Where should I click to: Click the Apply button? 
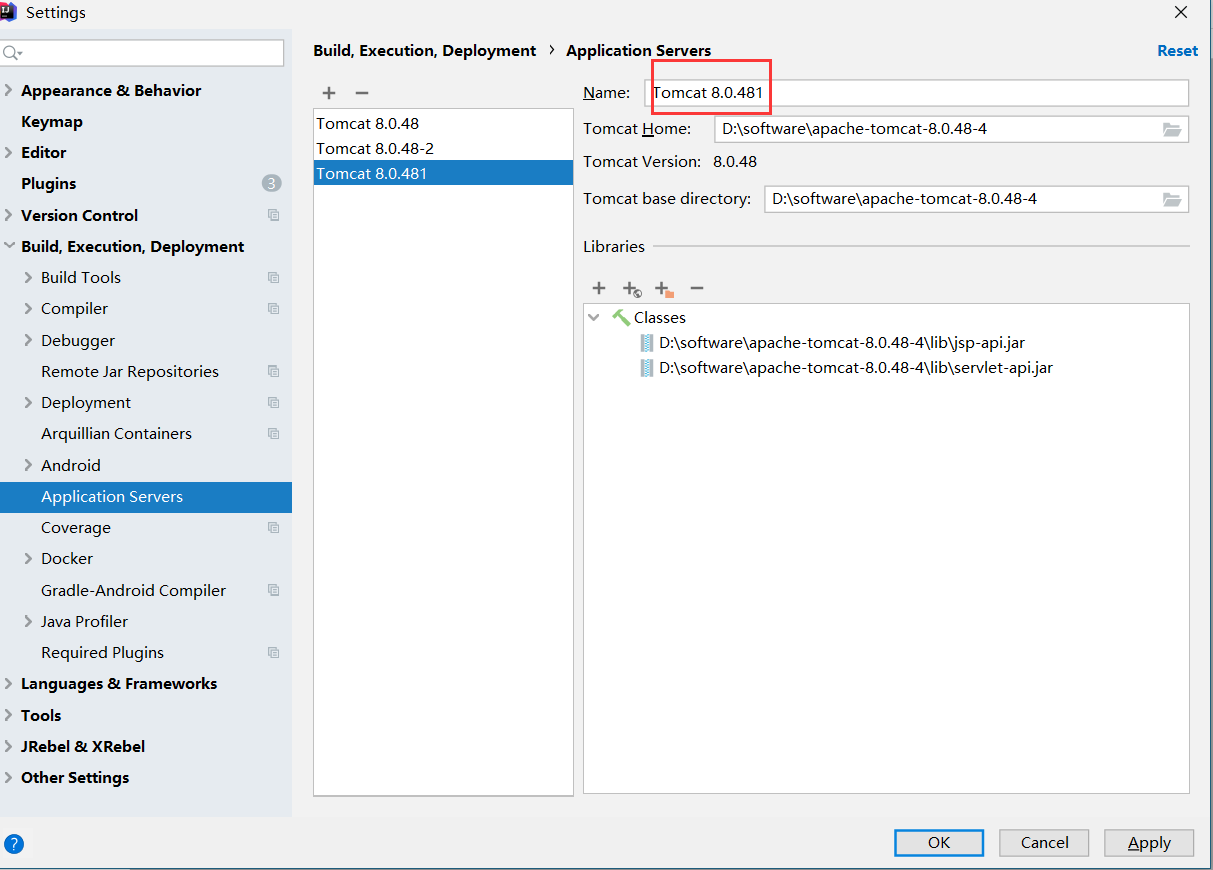(1149, 842)
